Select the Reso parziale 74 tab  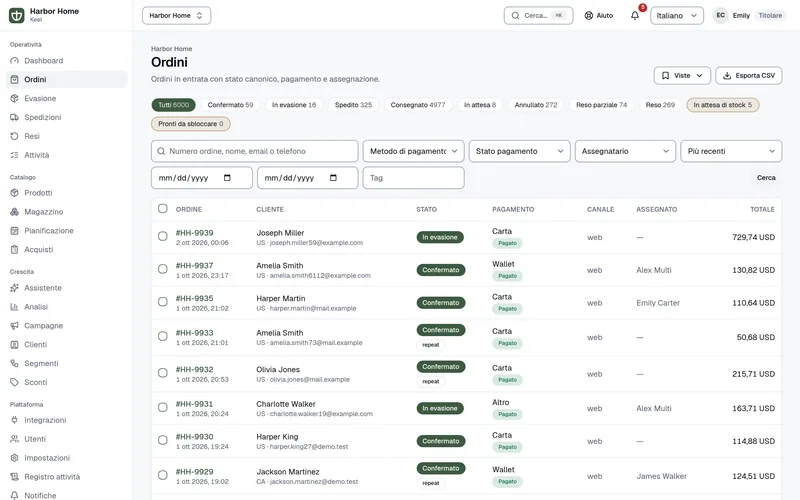pos(602,105)
